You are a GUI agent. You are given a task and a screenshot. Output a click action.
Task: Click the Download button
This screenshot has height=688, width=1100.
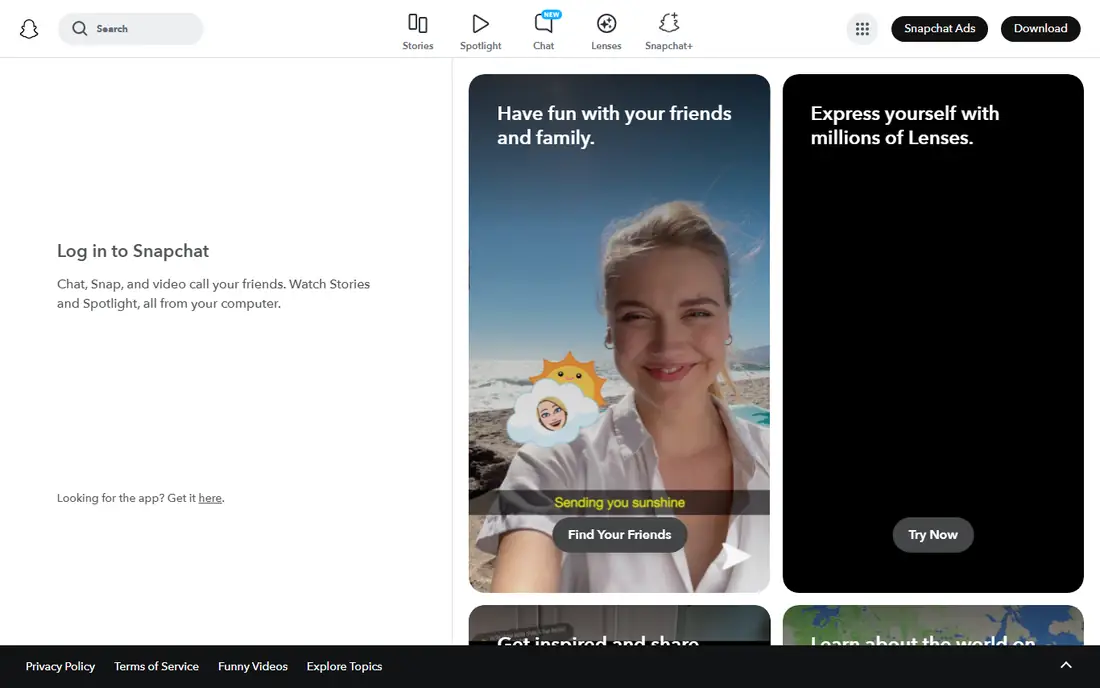tap(1040, 29)
